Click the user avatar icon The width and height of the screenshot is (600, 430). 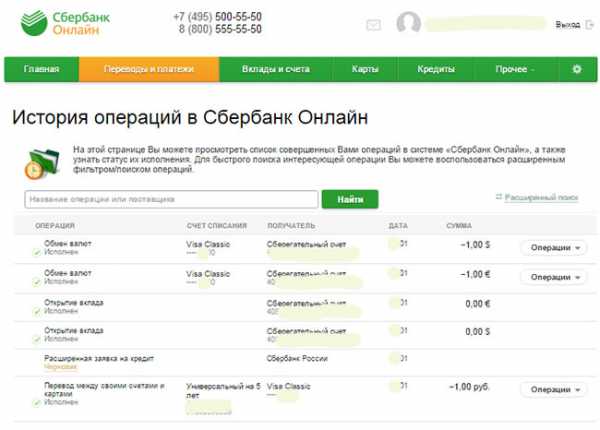[409, 23]
